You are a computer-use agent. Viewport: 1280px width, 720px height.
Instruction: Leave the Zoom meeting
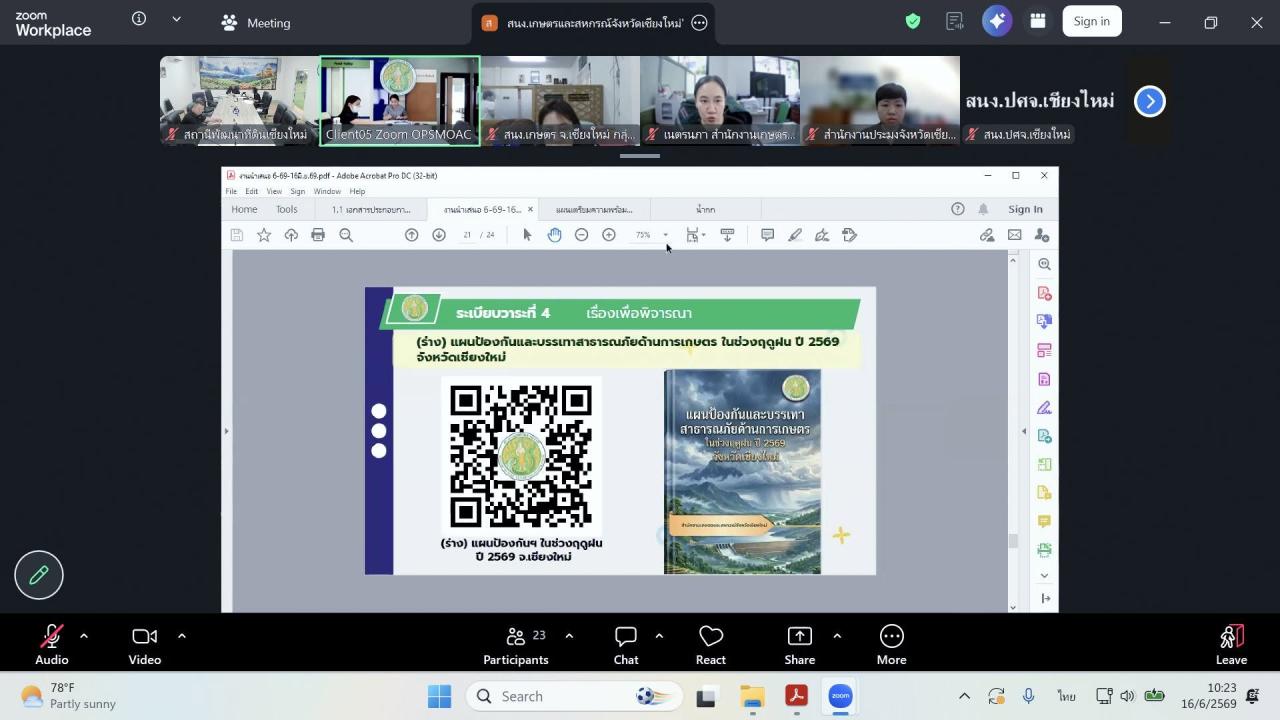tap(1231, 645)
